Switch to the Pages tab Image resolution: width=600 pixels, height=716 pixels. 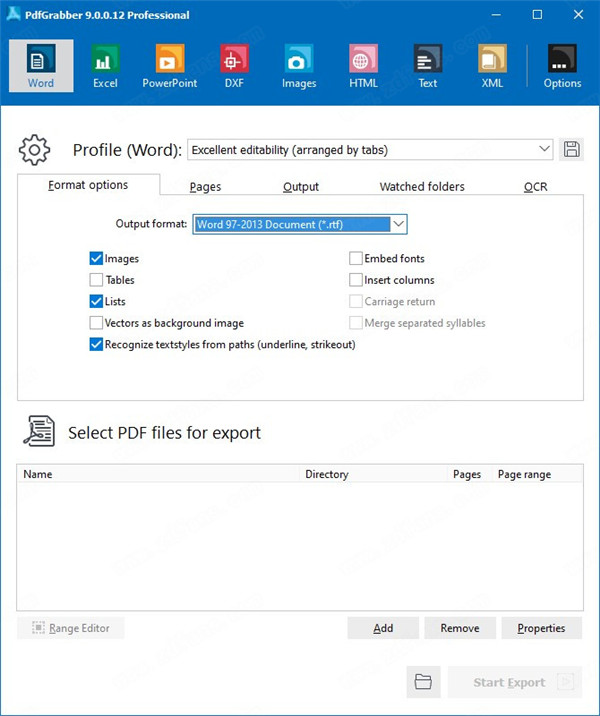pos(205,186)
